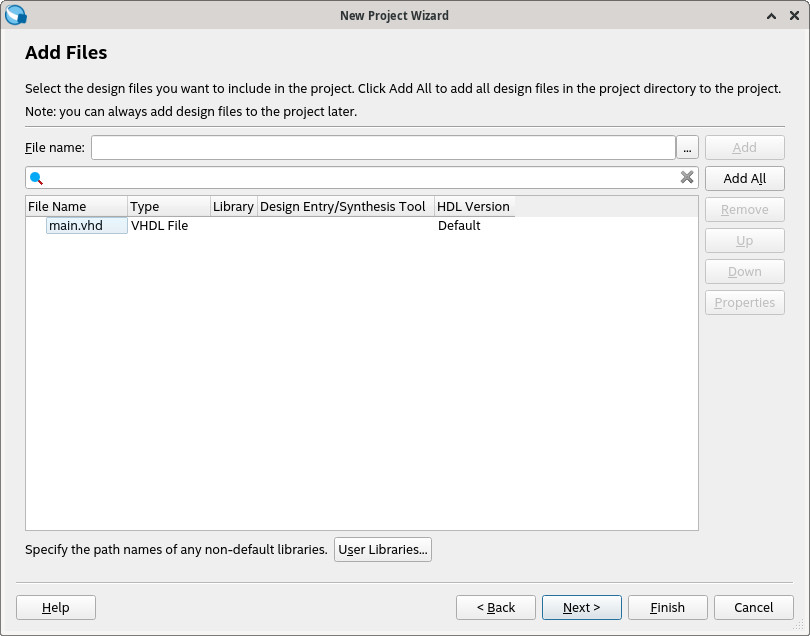The height and width of the screenshot is (636, 810).
Task: Click the Up button
Action: 744,240
